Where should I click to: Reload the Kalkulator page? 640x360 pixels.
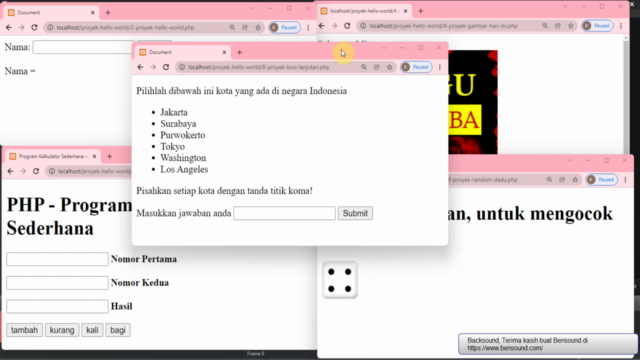(36, 171)
